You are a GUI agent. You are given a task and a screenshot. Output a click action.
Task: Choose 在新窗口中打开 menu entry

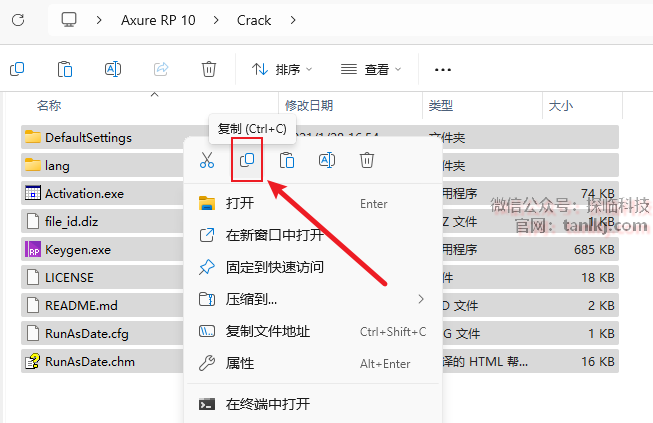[312, 235]
